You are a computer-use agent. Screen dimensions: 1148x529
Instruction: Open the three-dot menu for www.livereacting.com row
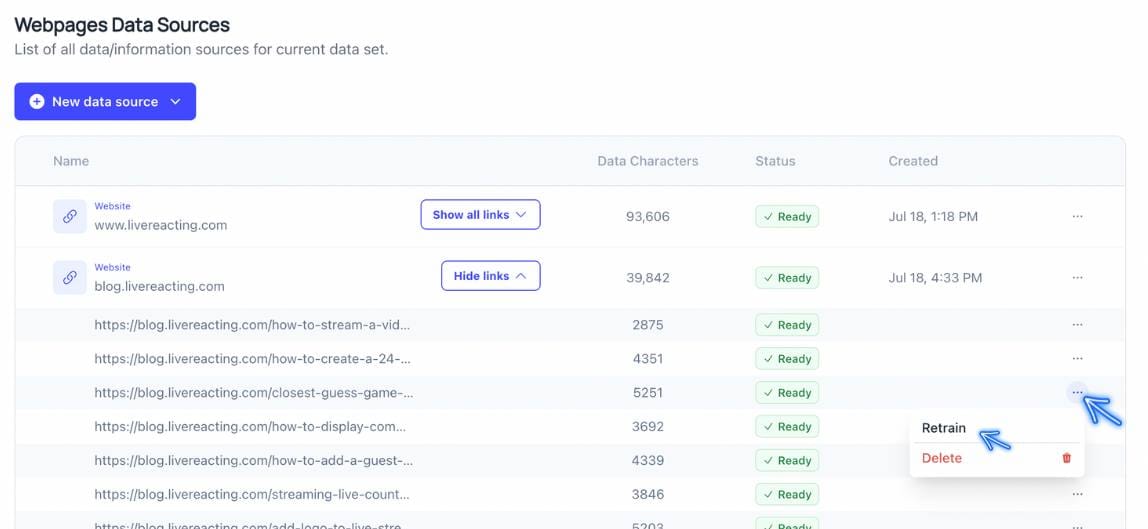tap(1077, 217)
